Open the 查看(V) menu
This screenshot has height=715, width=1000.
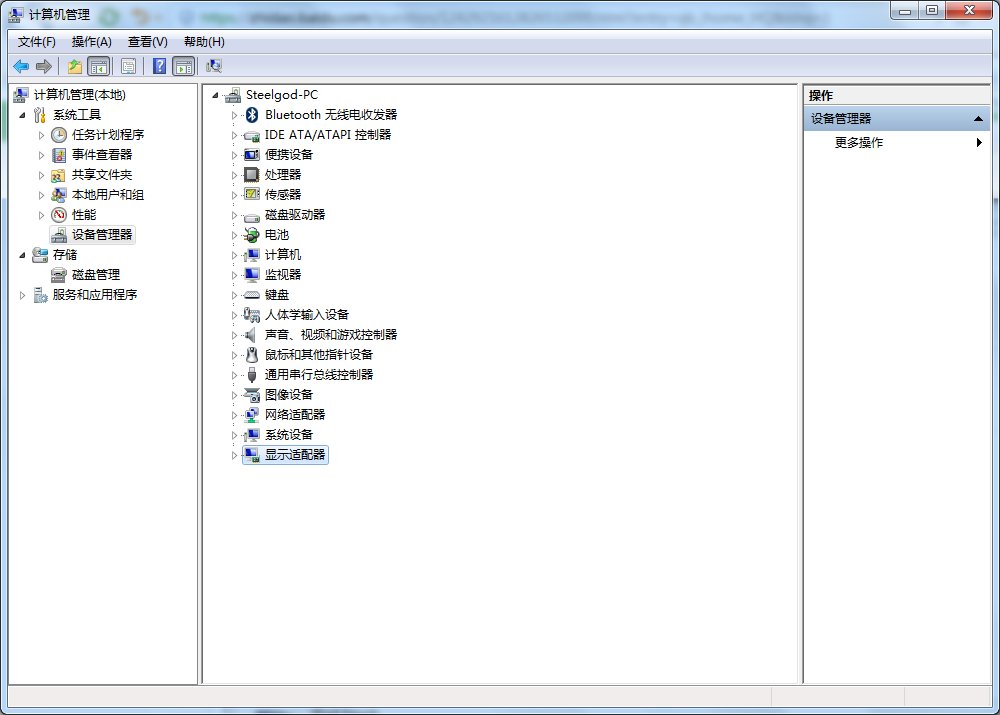pos(144,41)
